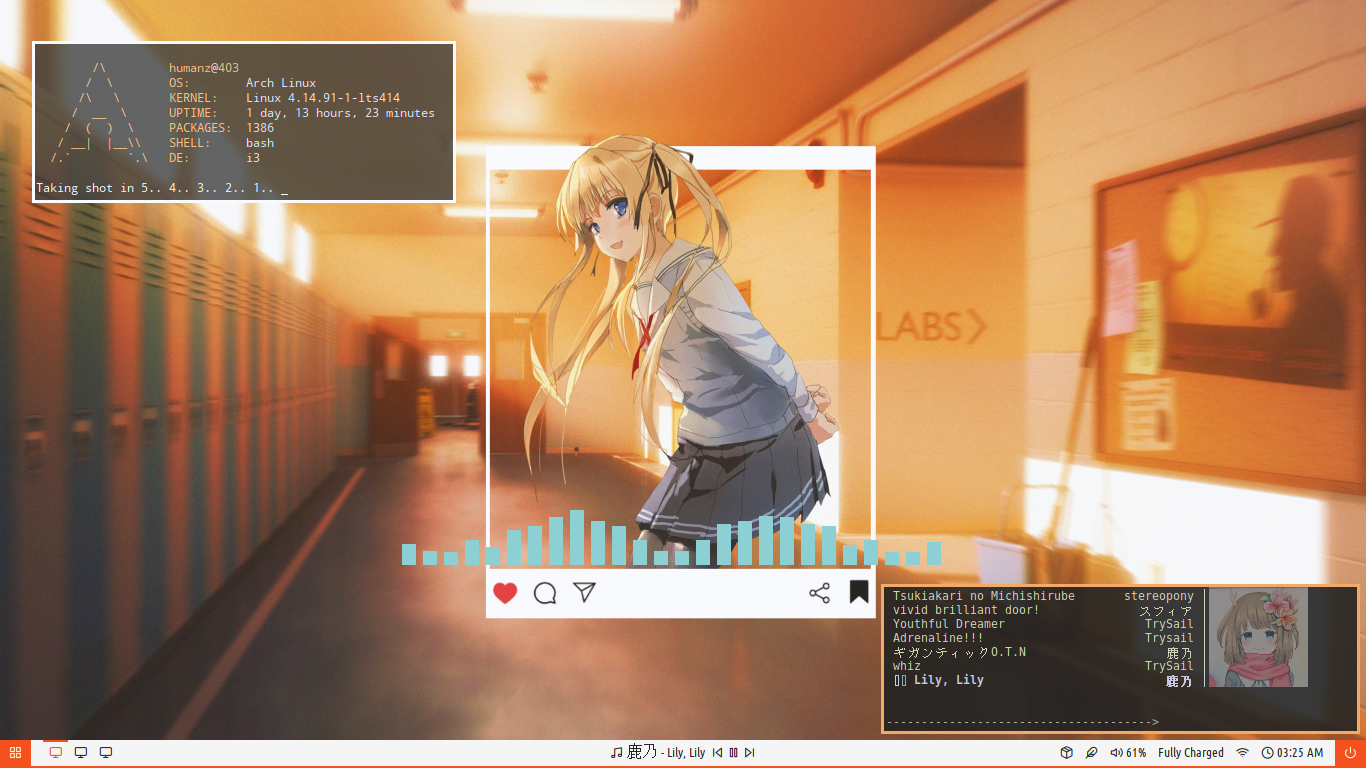
Task: Select ギガンティックO.T.N in playlist
Action: 959,652
